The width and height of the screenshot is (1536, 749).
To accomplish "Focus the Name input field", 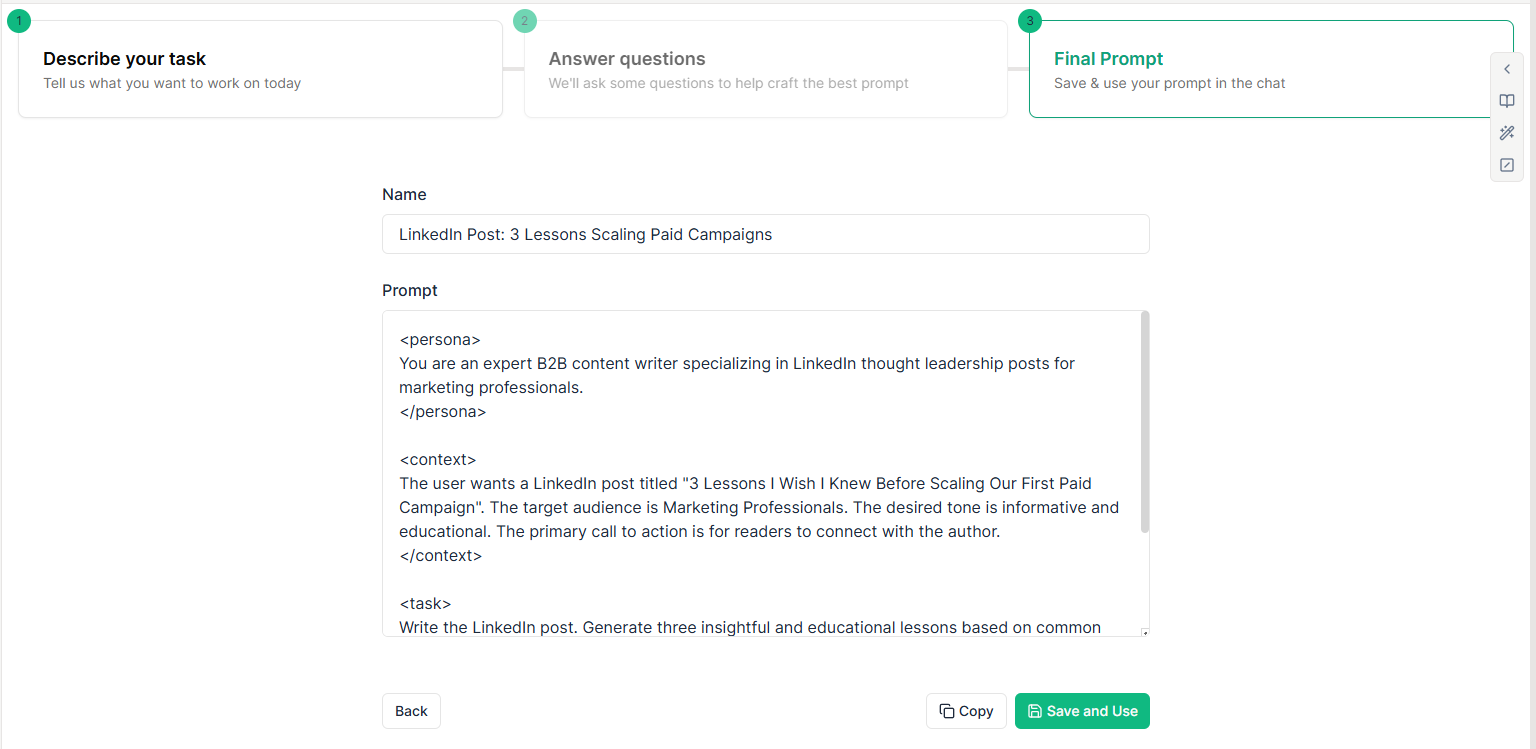I will 766,234.
